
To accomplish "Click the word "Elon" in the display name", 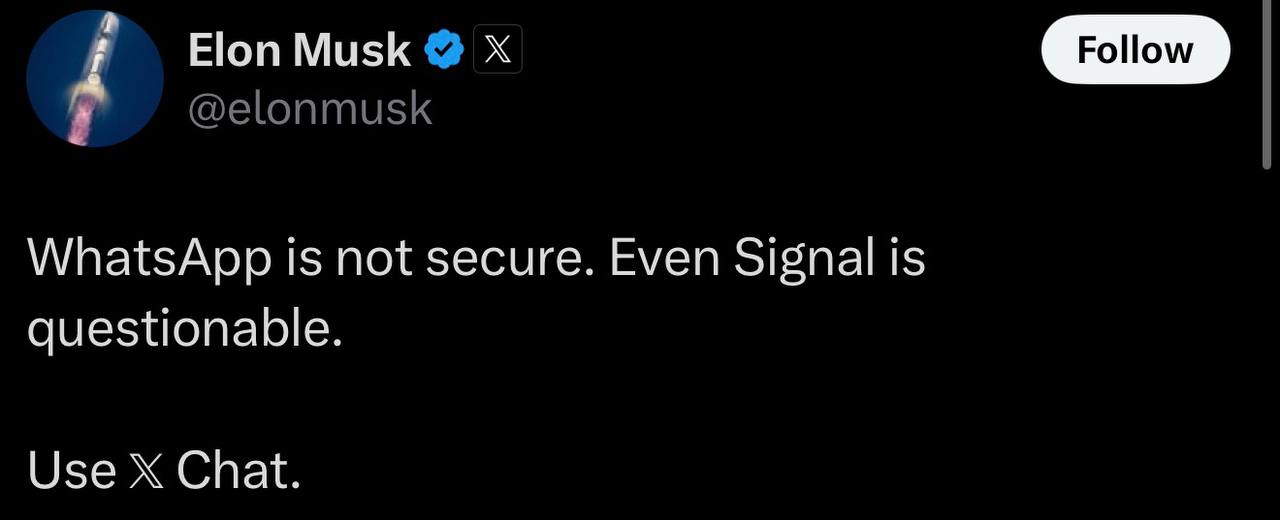I will pos(237,50).
